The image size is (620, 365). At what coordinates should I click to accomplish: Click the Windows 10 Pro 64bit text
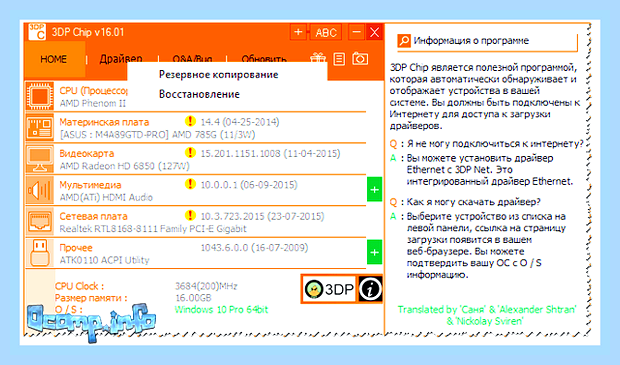click(x=221, y=310)
